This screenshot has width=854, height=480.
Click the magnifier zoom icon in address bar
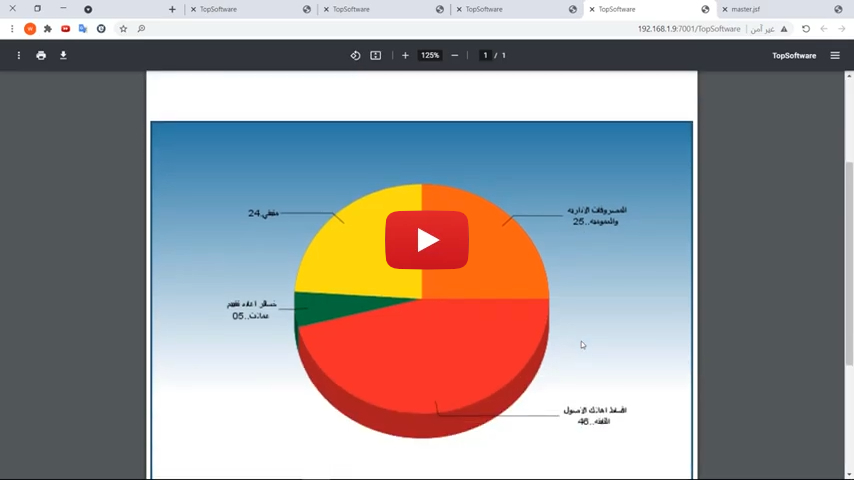141,29
